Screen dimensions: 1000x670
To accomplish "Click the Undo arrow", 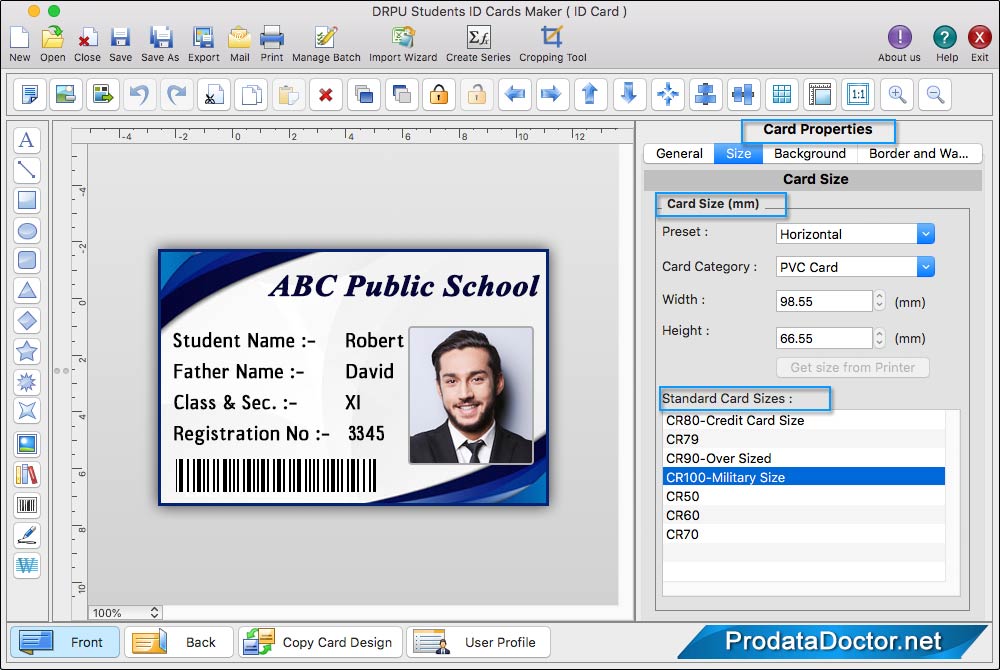I will click(139, 94).
